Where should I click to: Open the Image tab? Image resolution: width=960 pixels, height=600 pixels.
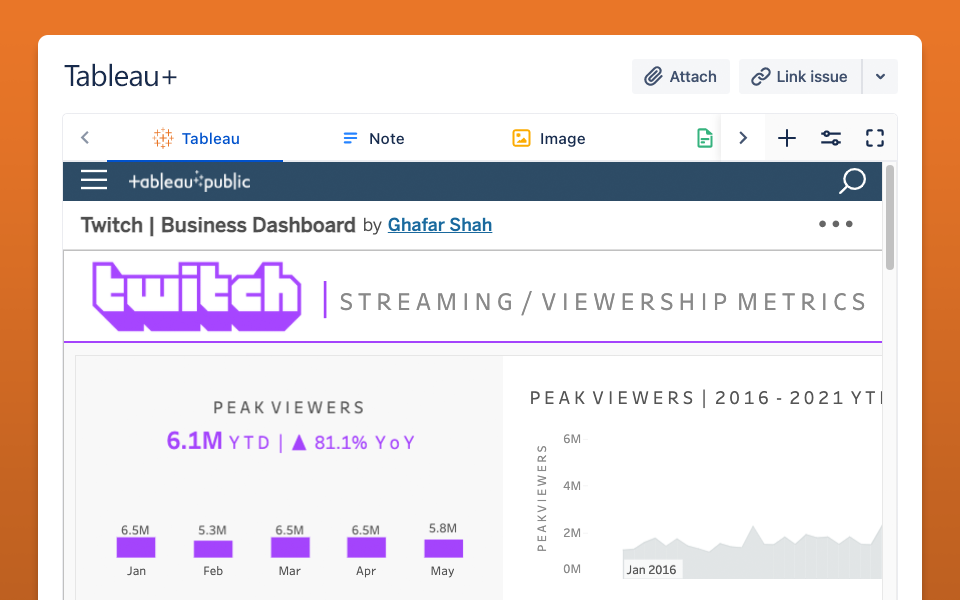(x=549, y=138)
